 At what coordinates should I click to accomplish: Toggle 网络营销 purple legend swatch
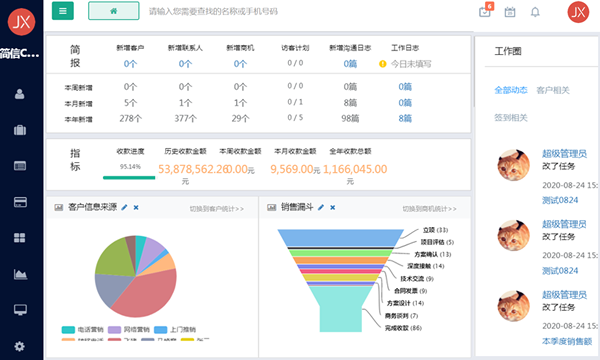tap(114, 330)
